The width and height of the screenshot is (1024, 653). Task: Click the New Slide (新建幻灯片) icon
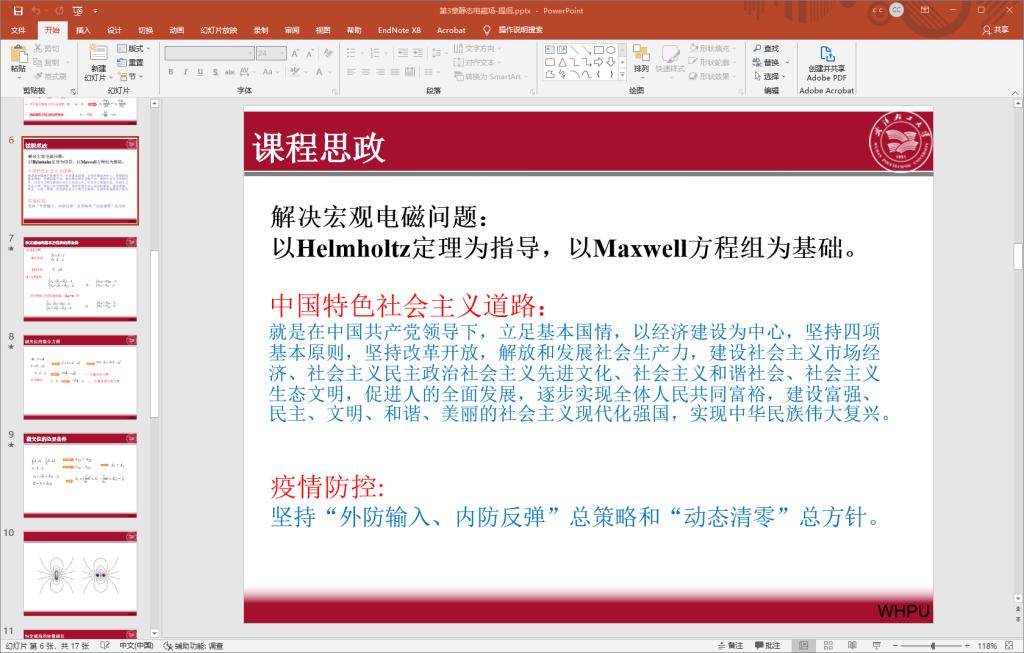coord(97,55)
